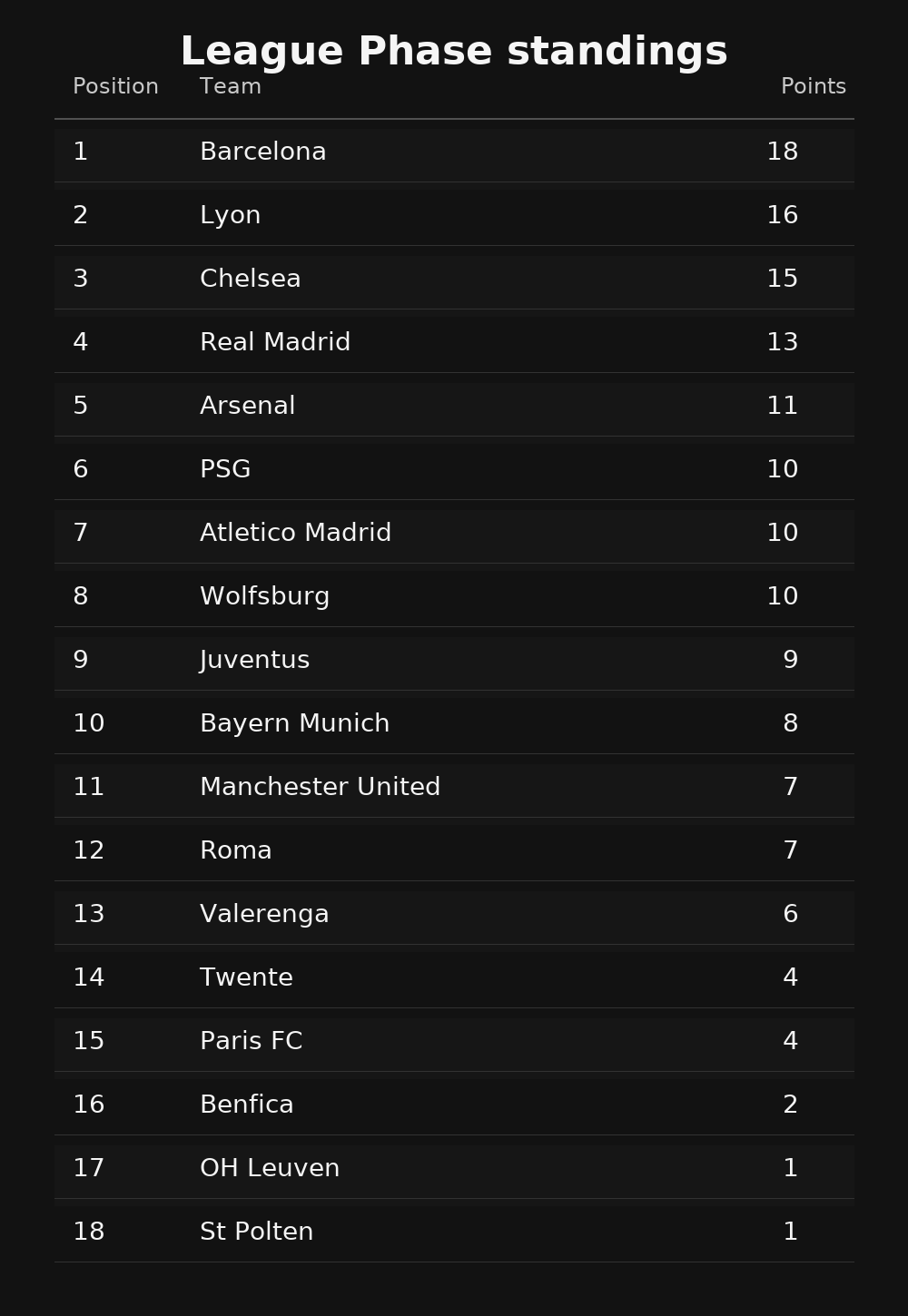The height and width of the screenshot is (1316, 908).
Task: Open the Paris FC row
Action: point(251,1041)
